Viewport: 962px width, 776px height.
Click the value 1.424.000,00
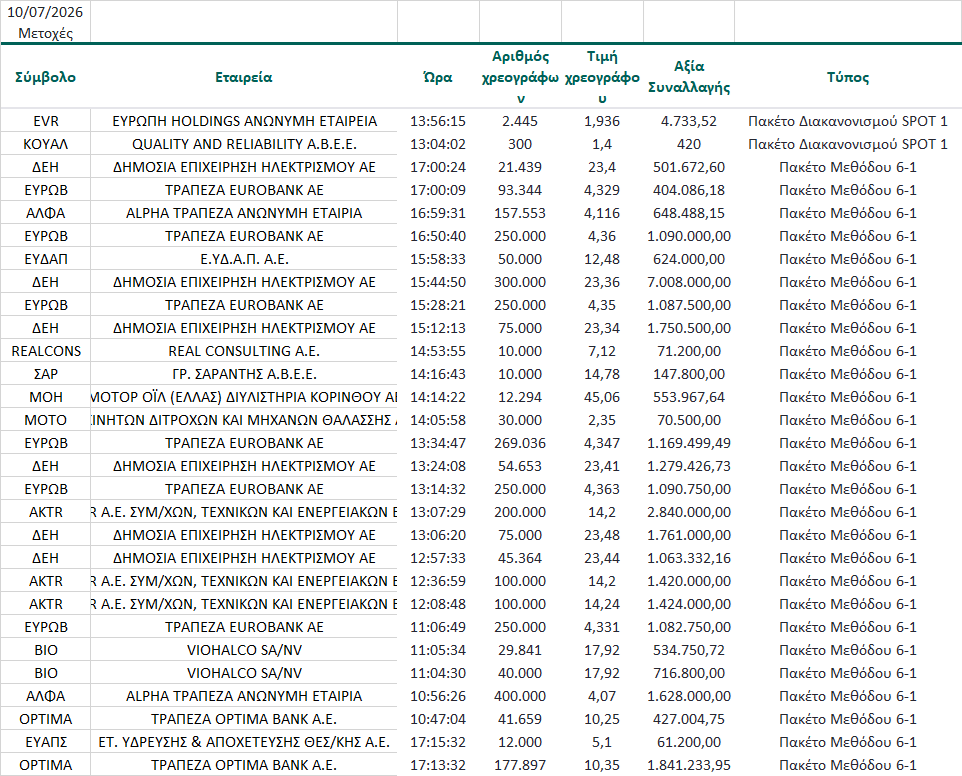click(689, 604)
